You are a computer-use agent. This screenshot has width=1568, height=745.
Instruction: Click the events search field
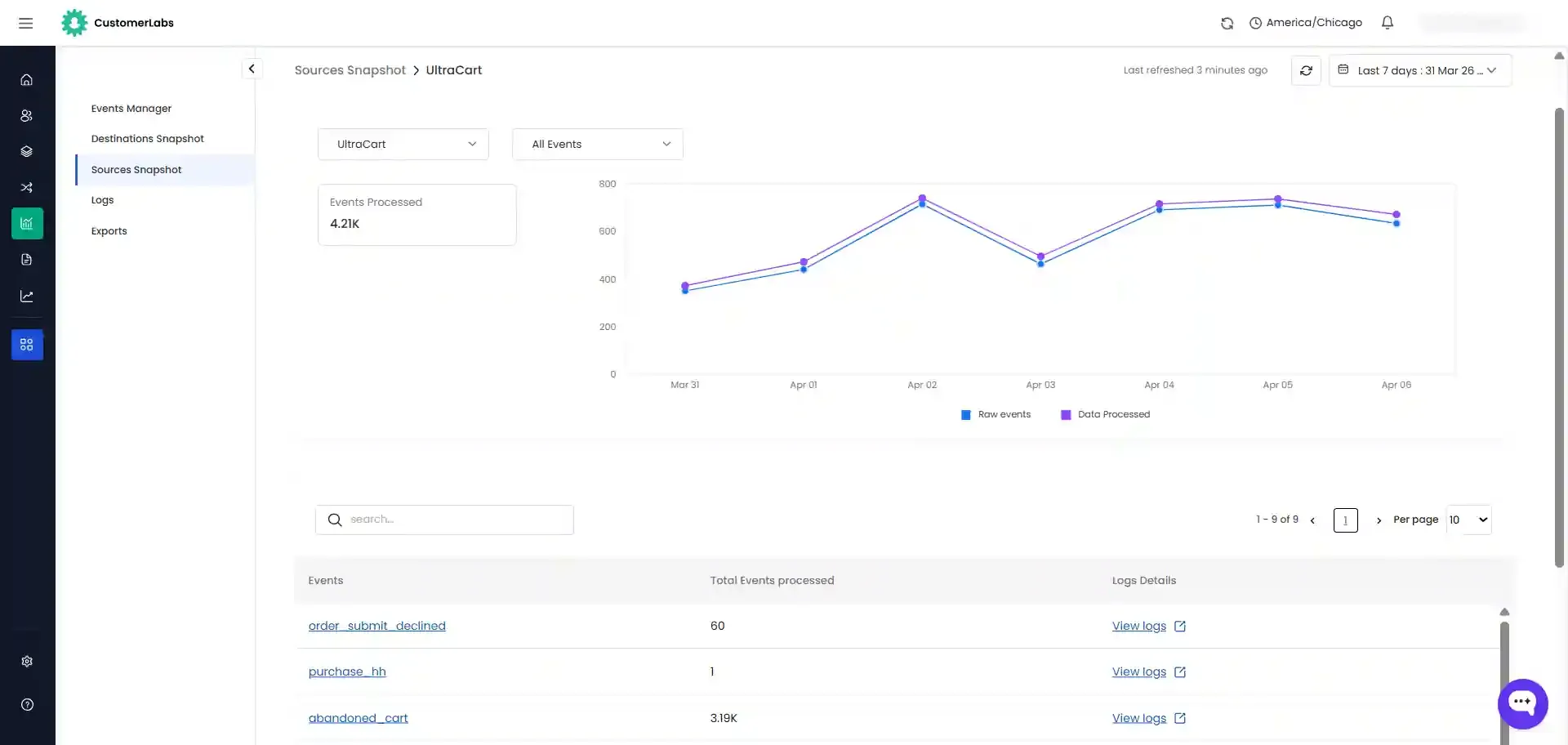[x=444, y=520]
